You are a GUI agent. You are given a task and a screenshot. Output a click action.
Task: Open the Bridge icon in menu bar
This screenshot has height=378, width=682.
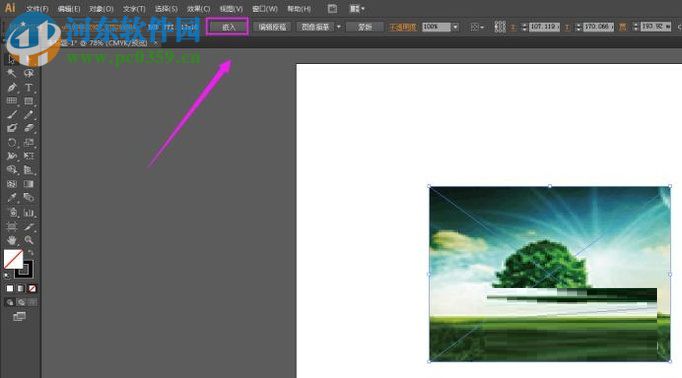[x=332, y=8]
